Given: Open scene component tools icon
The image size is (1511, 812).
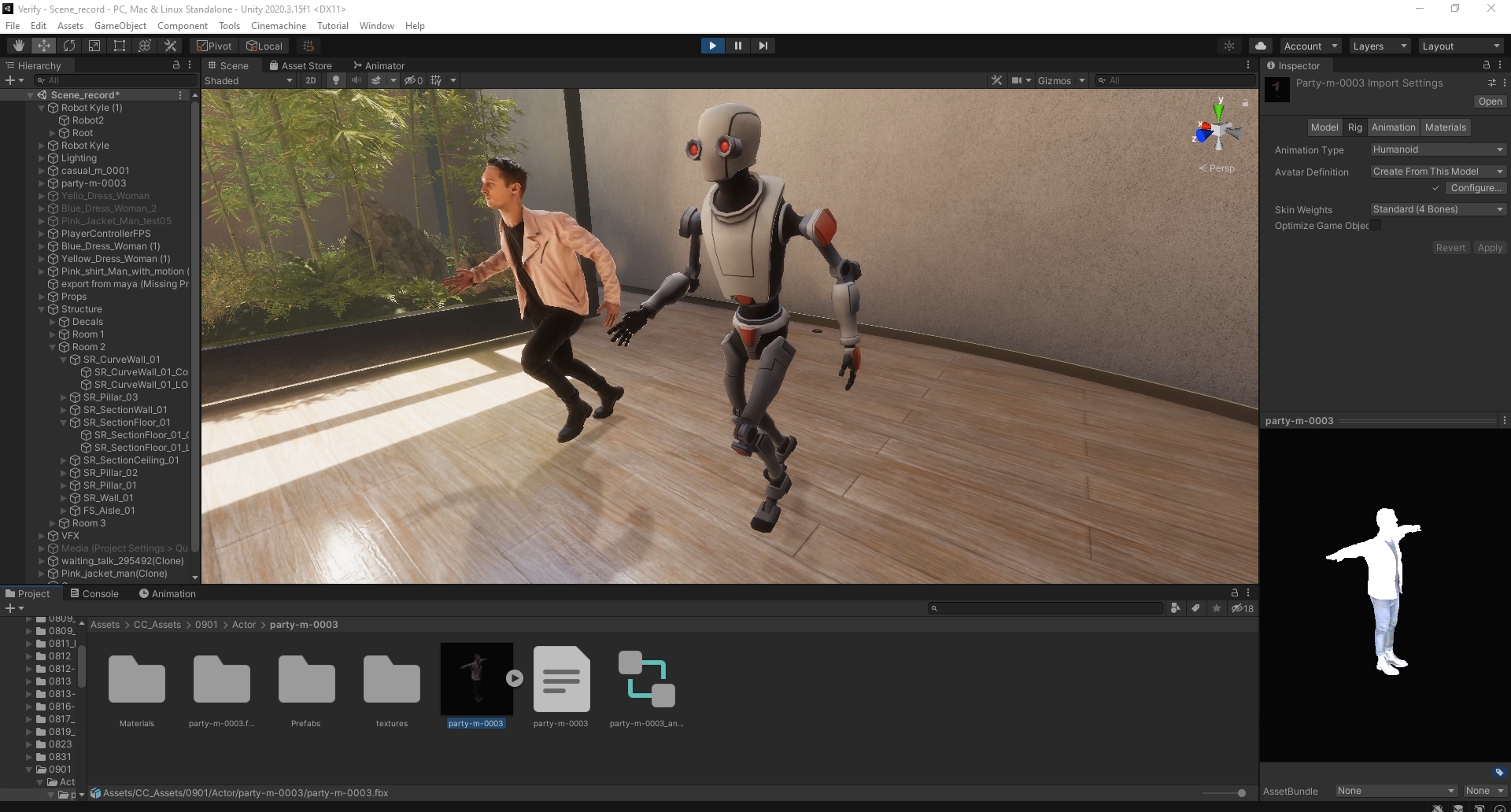Looking at the screenshot, I should (x=996, y=80).
